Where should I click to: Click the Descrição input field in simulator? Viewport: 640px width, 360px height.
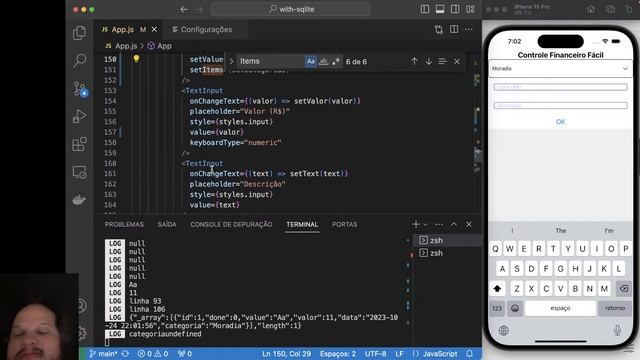tap(560, 105)
